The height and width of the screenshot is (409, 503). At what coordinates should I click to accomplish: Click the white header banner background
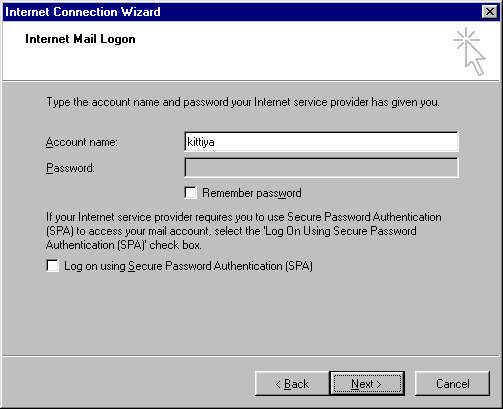pos(267,60)
